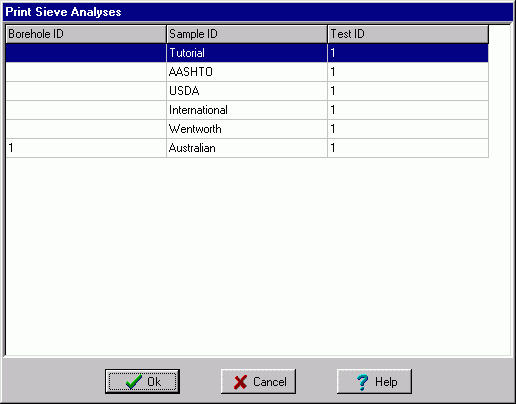Click empty Borehole ID cell beside AASHTO
This screenshot has height=404, width=516.
point(86,72)
